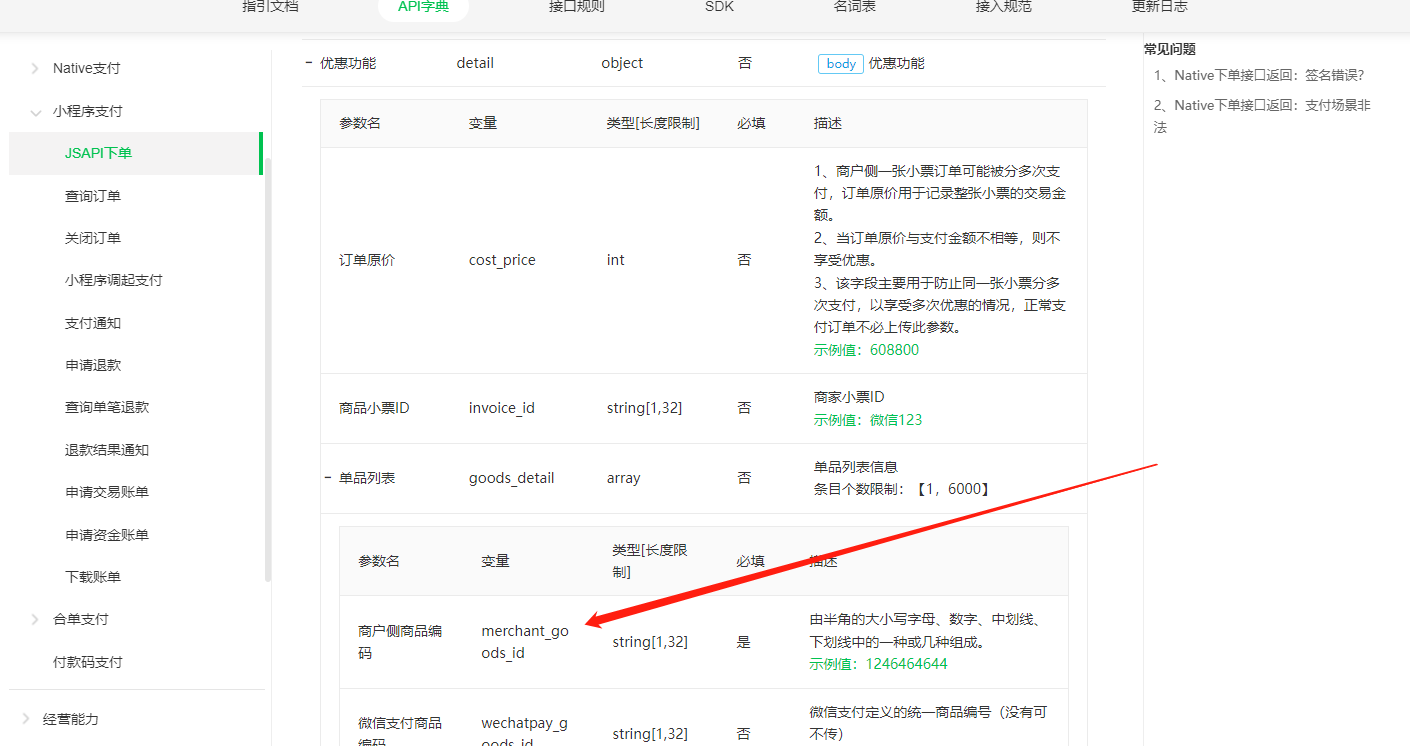Click the example value 微信123
This screenshot has height=746, width=1410.
pyautogui.click(x=896, y=420)
